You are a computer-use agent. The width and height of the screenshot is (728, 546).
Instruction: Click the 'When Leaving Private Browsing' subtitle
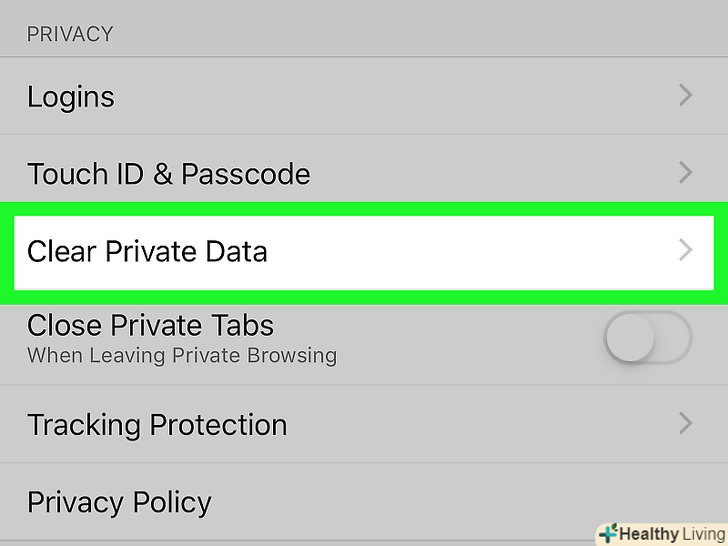181,355
